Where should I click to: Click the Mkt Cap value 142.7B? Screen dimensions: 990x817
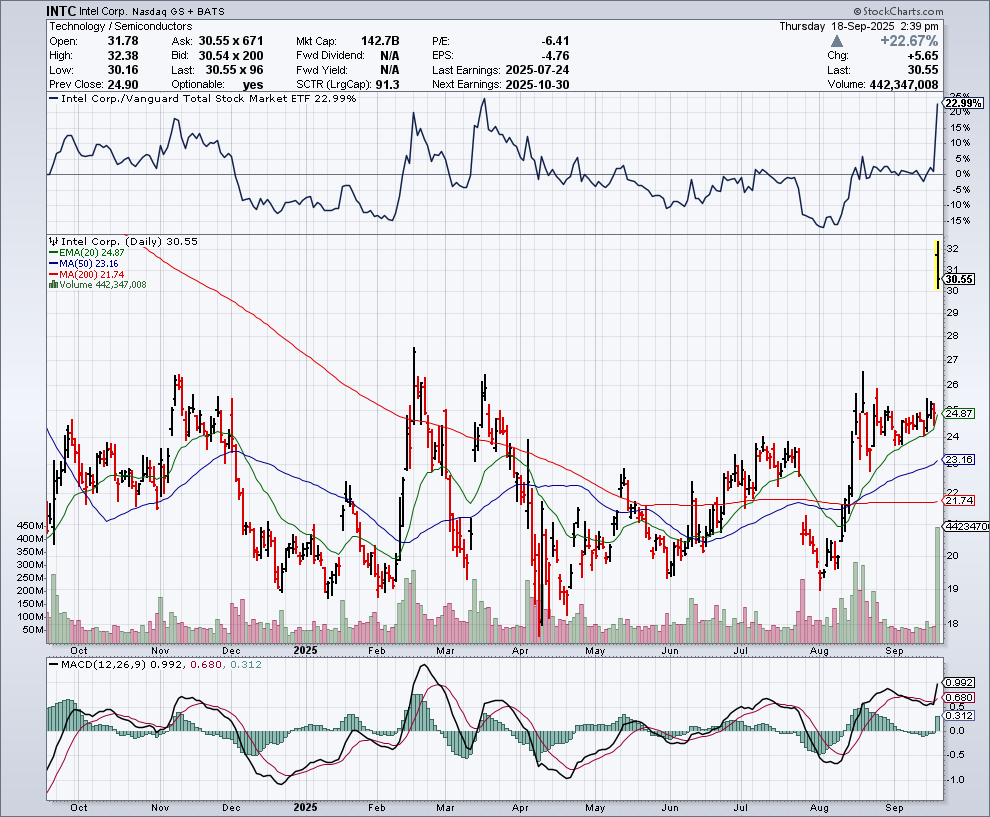pyautogui.click(x=380, y=41)
